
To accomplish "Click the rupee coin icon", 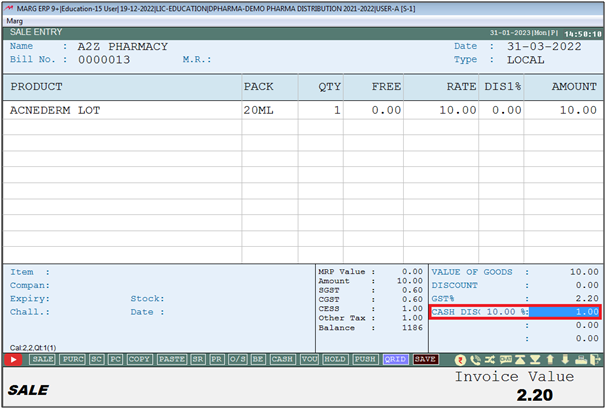I will 461,358.
